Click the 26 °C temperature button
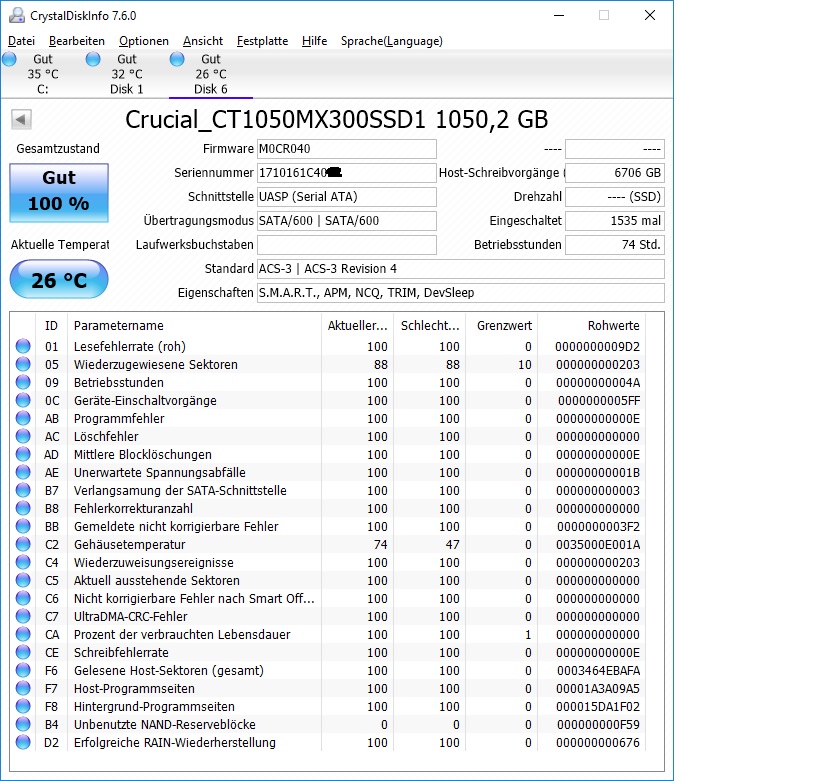The image size is (826, 781). click(x=59, y=280)
